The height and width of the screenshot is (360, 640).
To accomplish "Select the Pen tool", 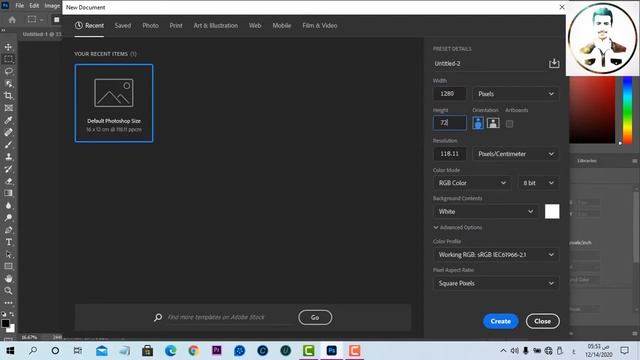I will 8,230.
